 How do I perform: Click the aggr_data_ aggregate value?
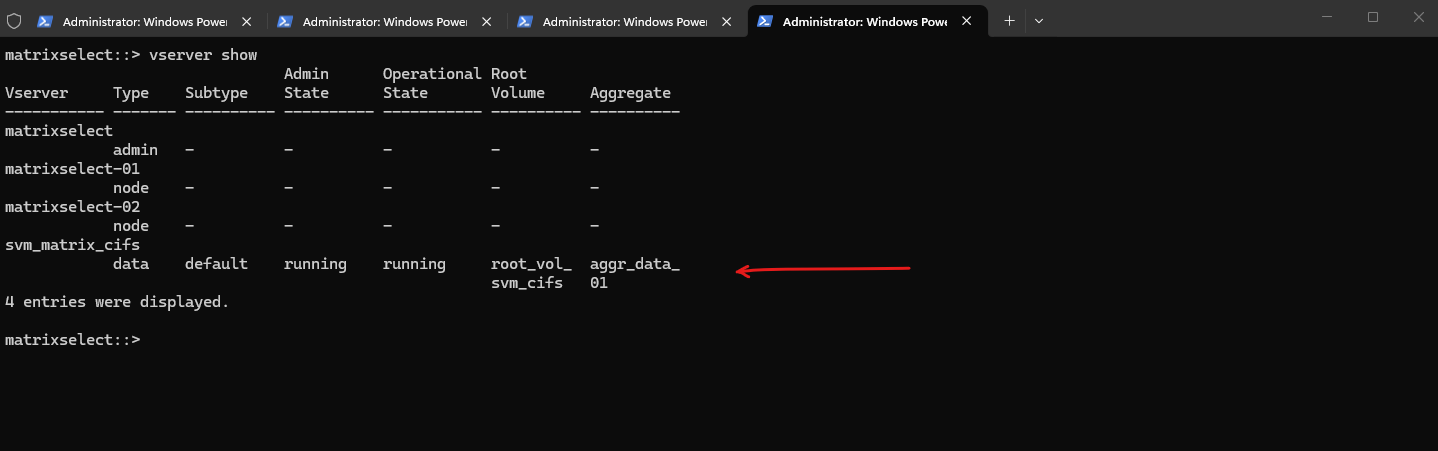634,264
